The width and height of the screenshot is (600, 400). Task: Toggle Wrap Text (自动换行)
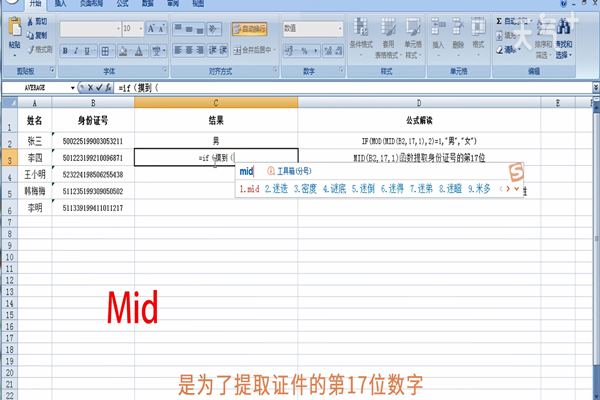249,29
